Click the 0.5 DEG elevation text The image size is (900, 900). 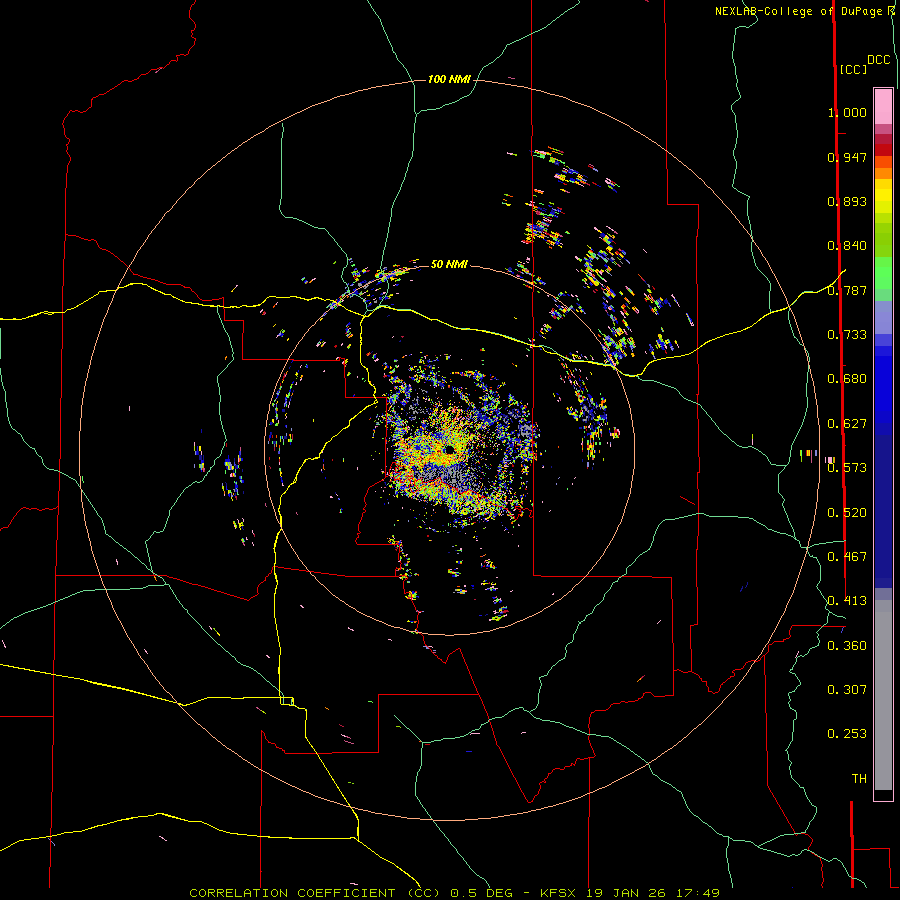click(x=481, y=893)
